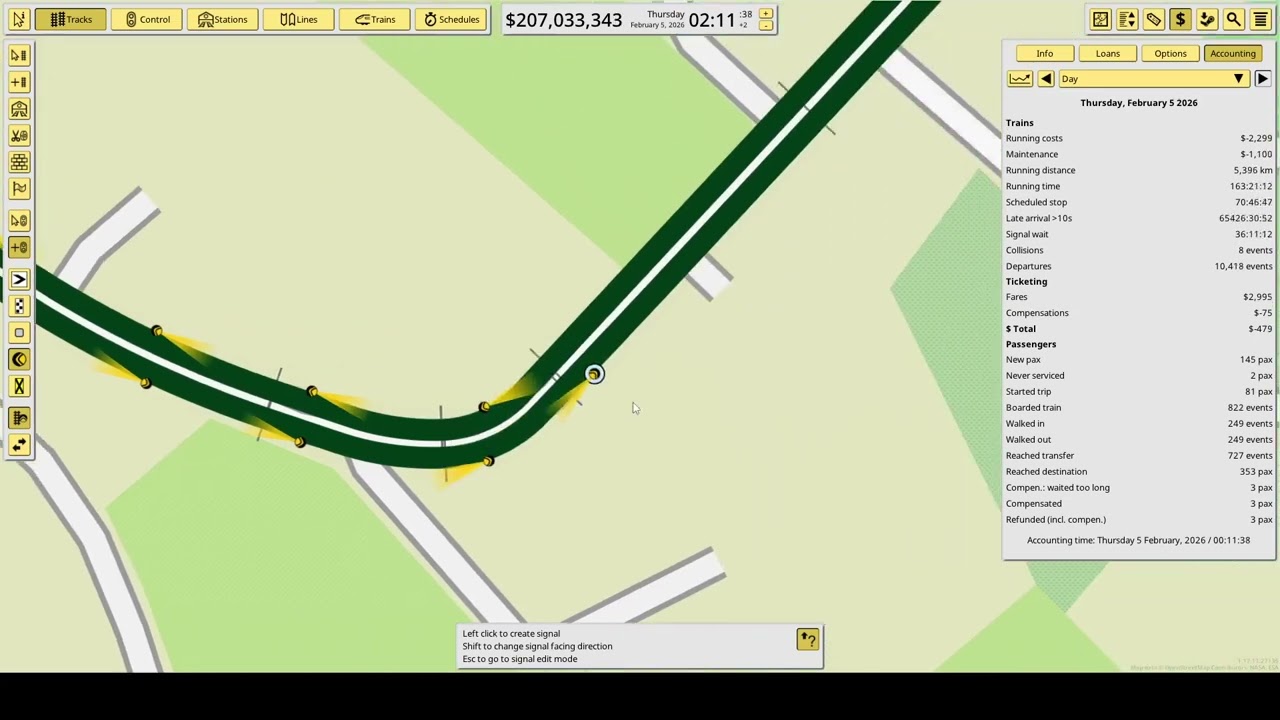The height and width of the screenshot is (720, 1280).
Task: Select the track junction signal tool
Action: pos(19,419)
